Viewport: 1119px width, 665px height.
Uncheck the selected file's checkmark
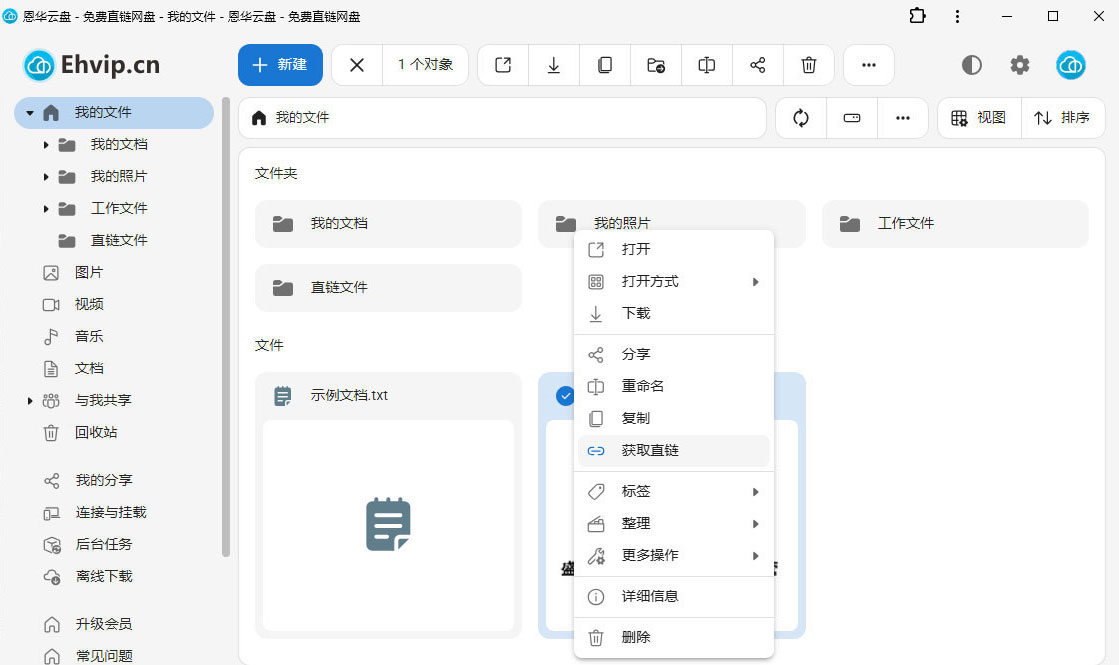(565, 396)
